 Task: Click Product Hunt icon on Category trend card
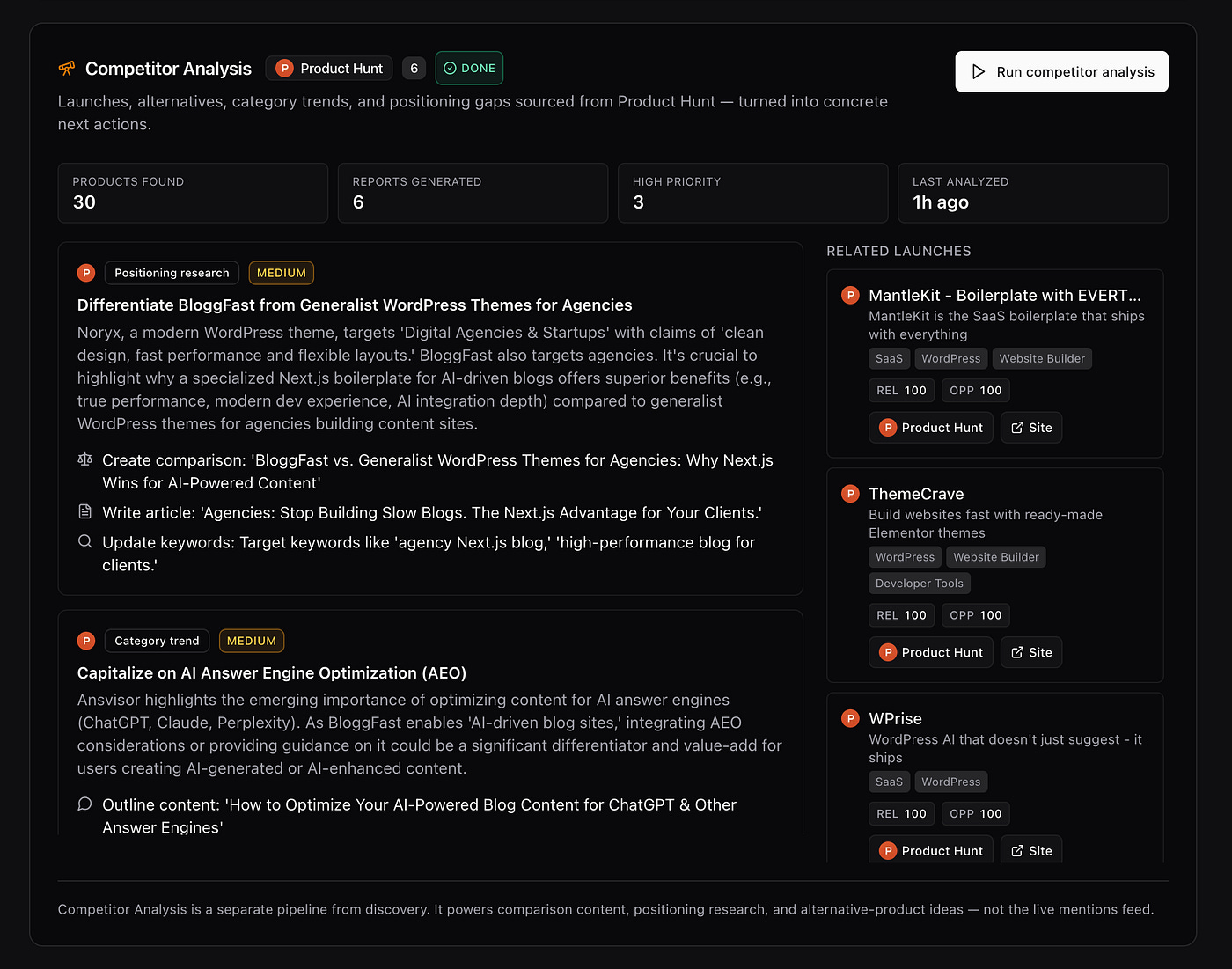pyautogui.click(x=86, y=641)
